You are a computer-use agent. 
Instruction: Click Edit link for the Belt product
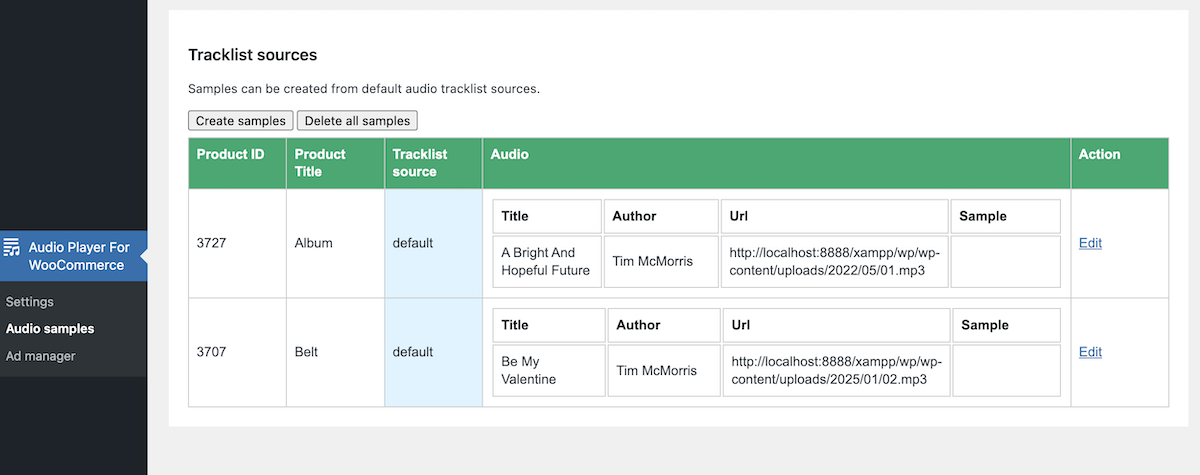[1090, 352]
